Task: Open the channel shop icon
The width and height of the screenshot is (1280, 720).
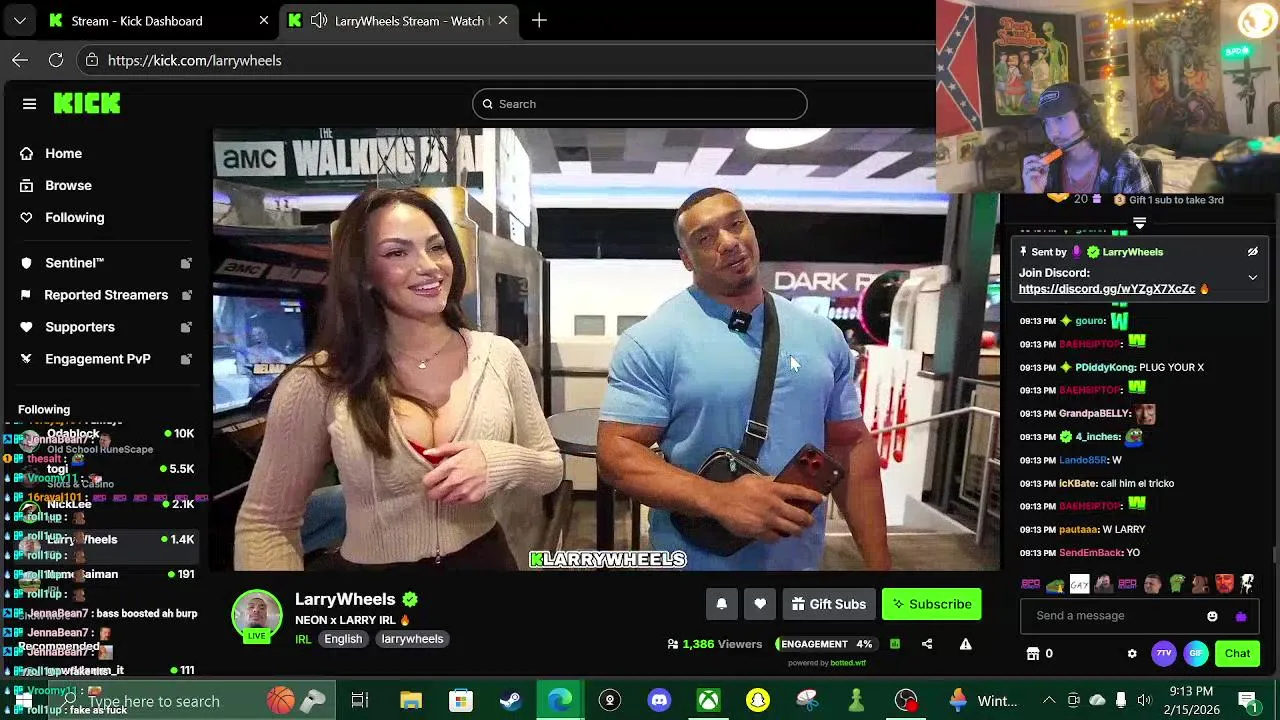Action: pyautogui.click(x=1033, y=654)
